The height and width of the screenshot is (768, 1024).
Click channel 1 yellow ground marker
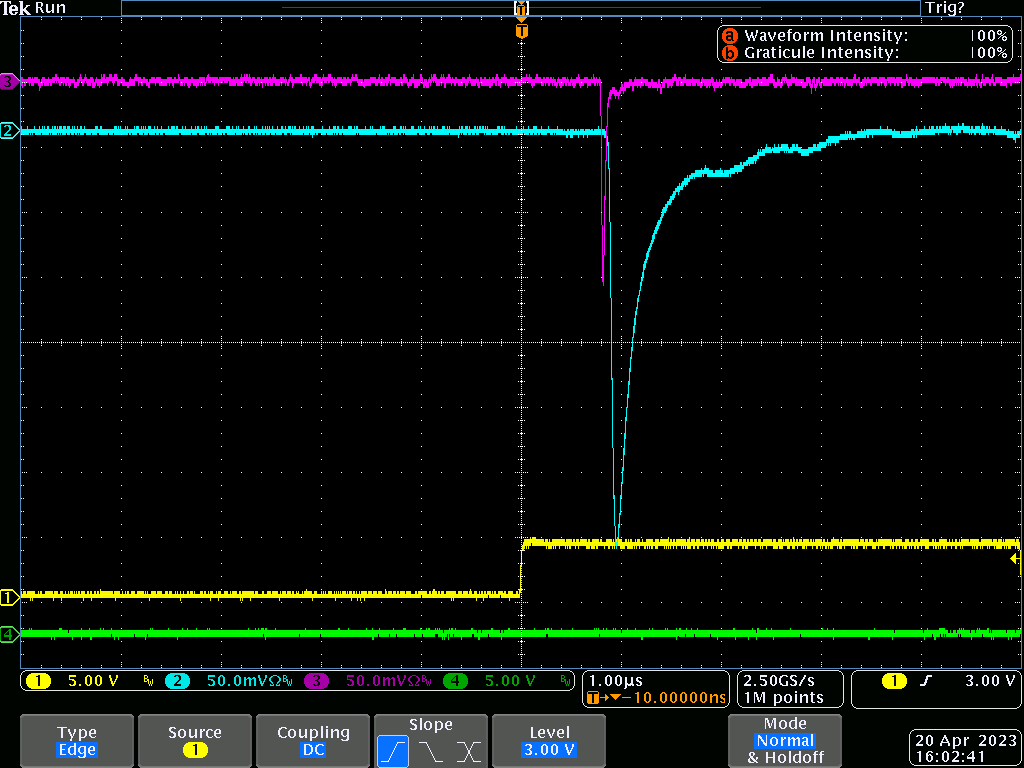coord(9,598)
